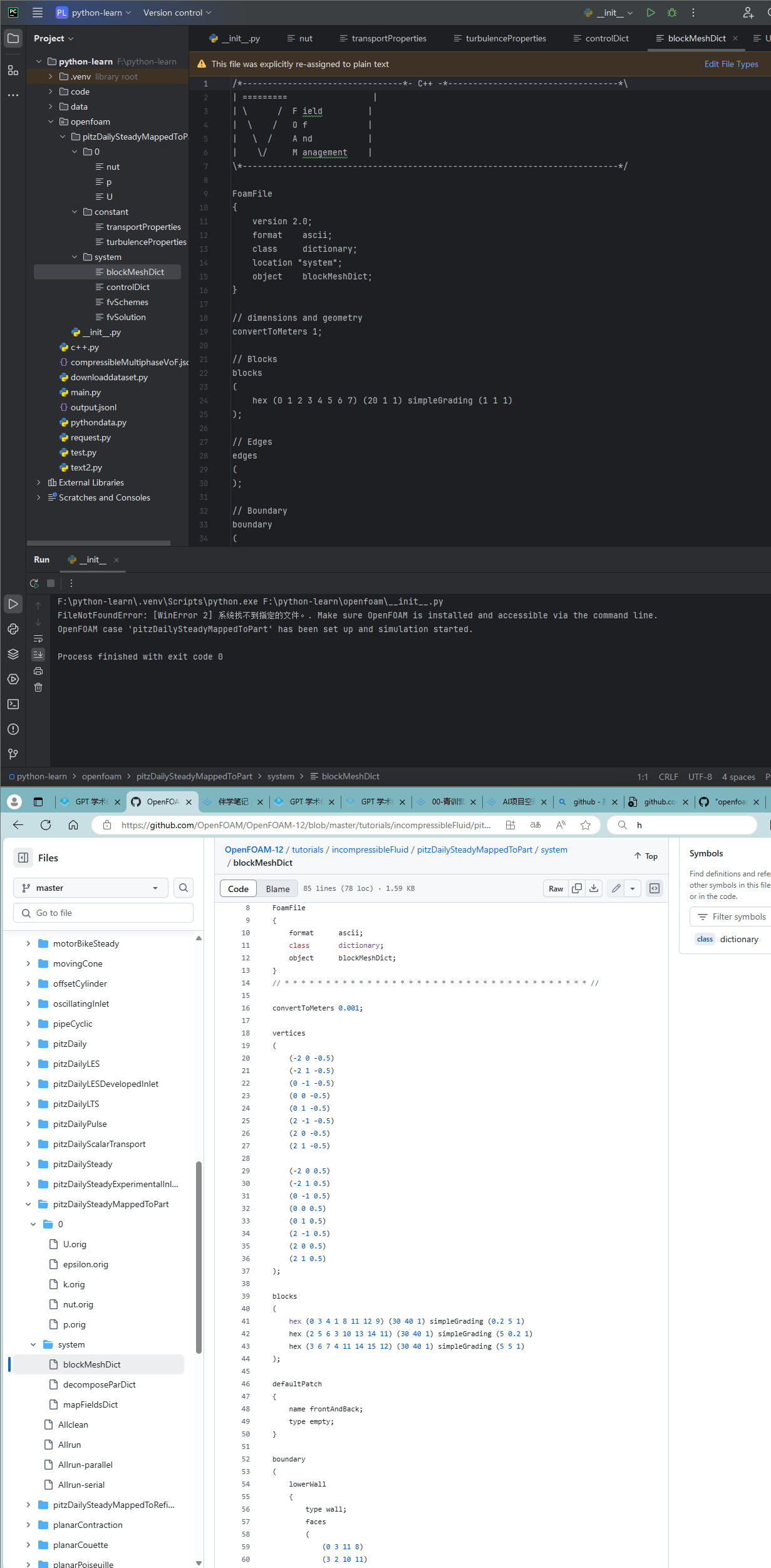This screenshot has width=771, height=1568.
Task: Open the CRLF line separator status widget
Action: click(x=668, y=776)
